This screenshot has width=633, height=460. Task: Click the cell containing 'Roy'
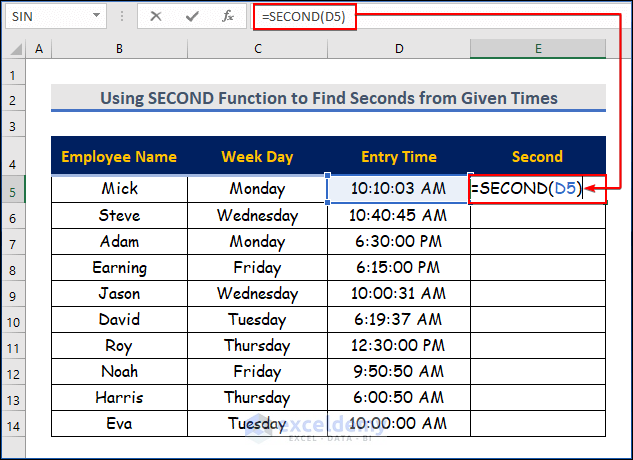pyautogui.click(x=119, y=345)
